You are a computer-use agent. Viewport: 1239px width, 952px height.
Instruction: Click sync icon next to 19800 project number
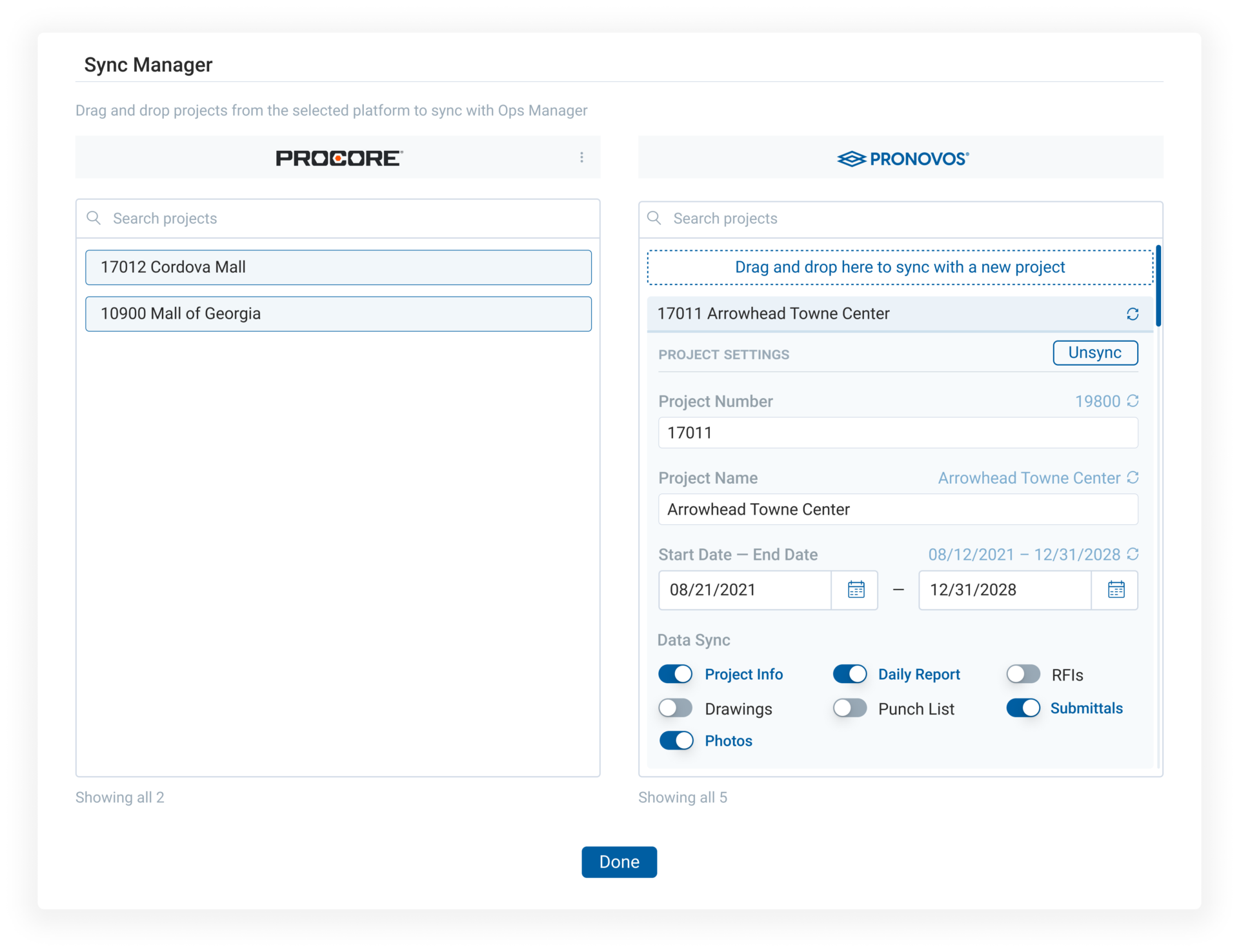point(1133,401)
